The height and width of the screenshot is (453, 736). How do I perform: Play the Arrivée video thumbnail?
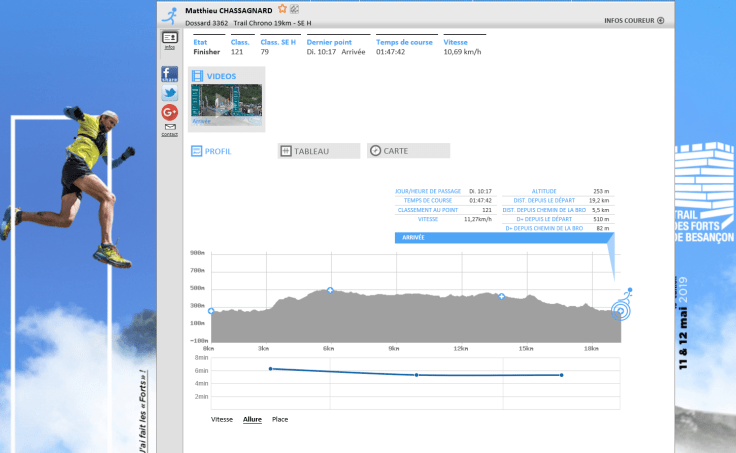(x=226, y=103)
